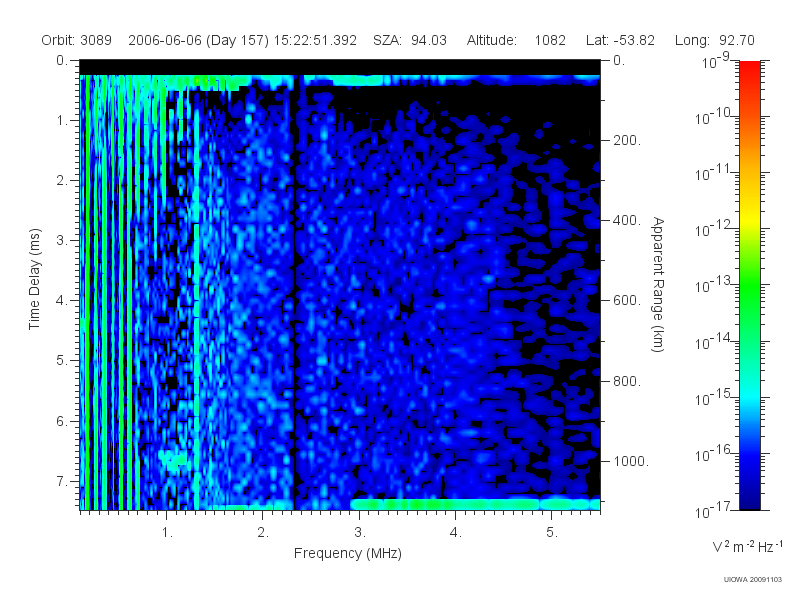Click the '600.' apparent range tick label
The width and height of the screenshot is (800, 600).
[627, 301]
